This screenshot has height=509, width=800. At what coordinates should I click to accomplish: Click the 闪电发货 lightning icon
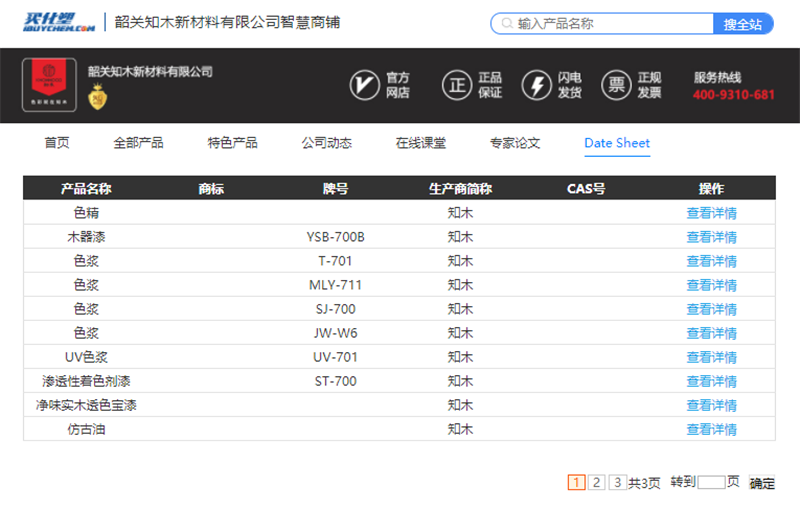pos(537,85)
